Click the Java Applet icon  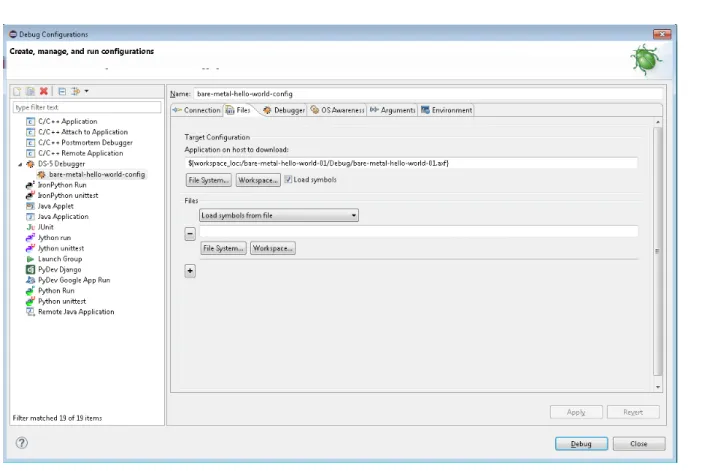tap(30, 206)
